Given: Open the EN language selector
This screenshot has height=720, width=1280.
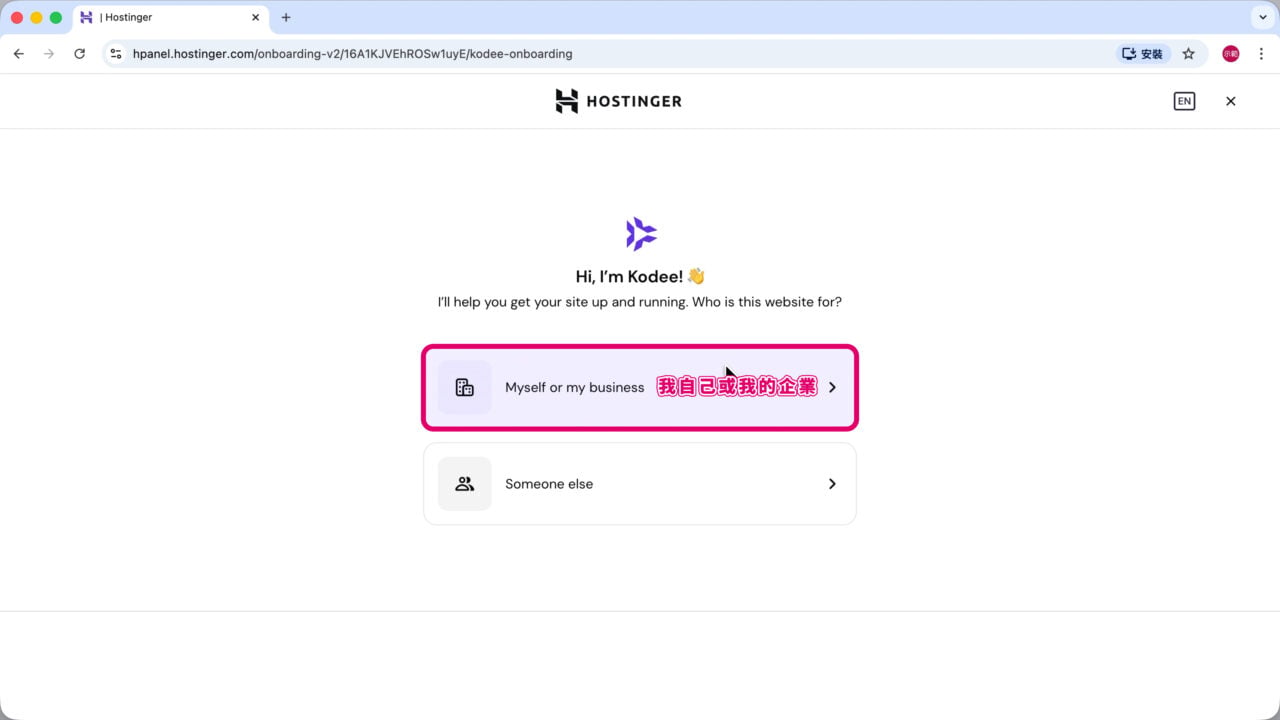Looking at the screenshot, I should 1184,101.
